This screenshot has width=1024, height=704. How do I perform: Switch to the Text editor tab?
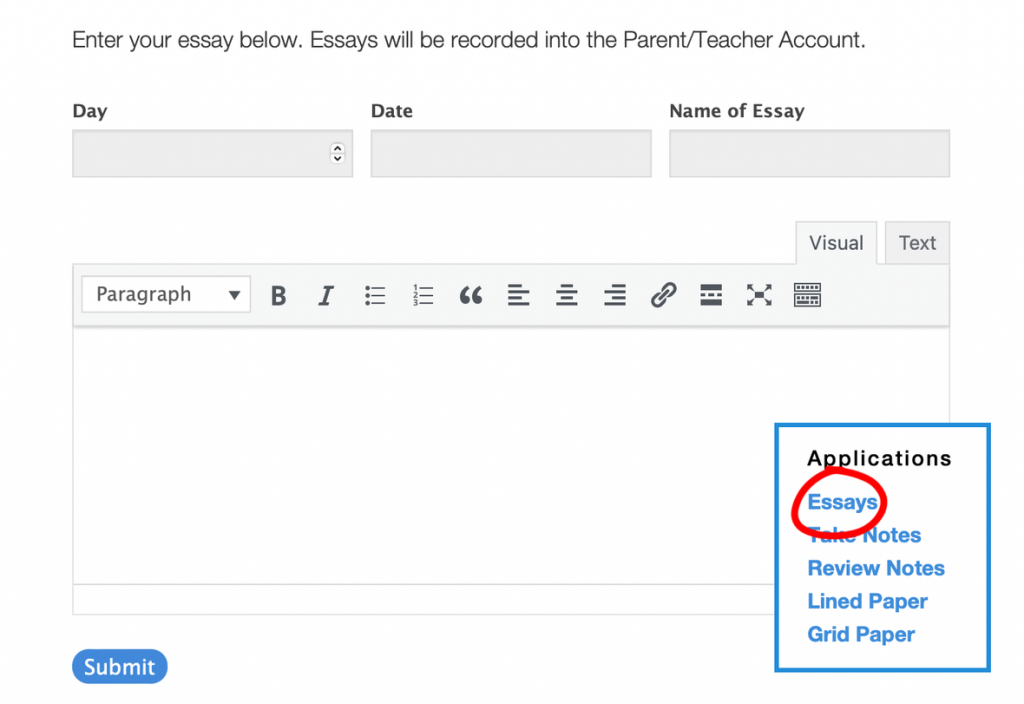click(x=917, y=243)
